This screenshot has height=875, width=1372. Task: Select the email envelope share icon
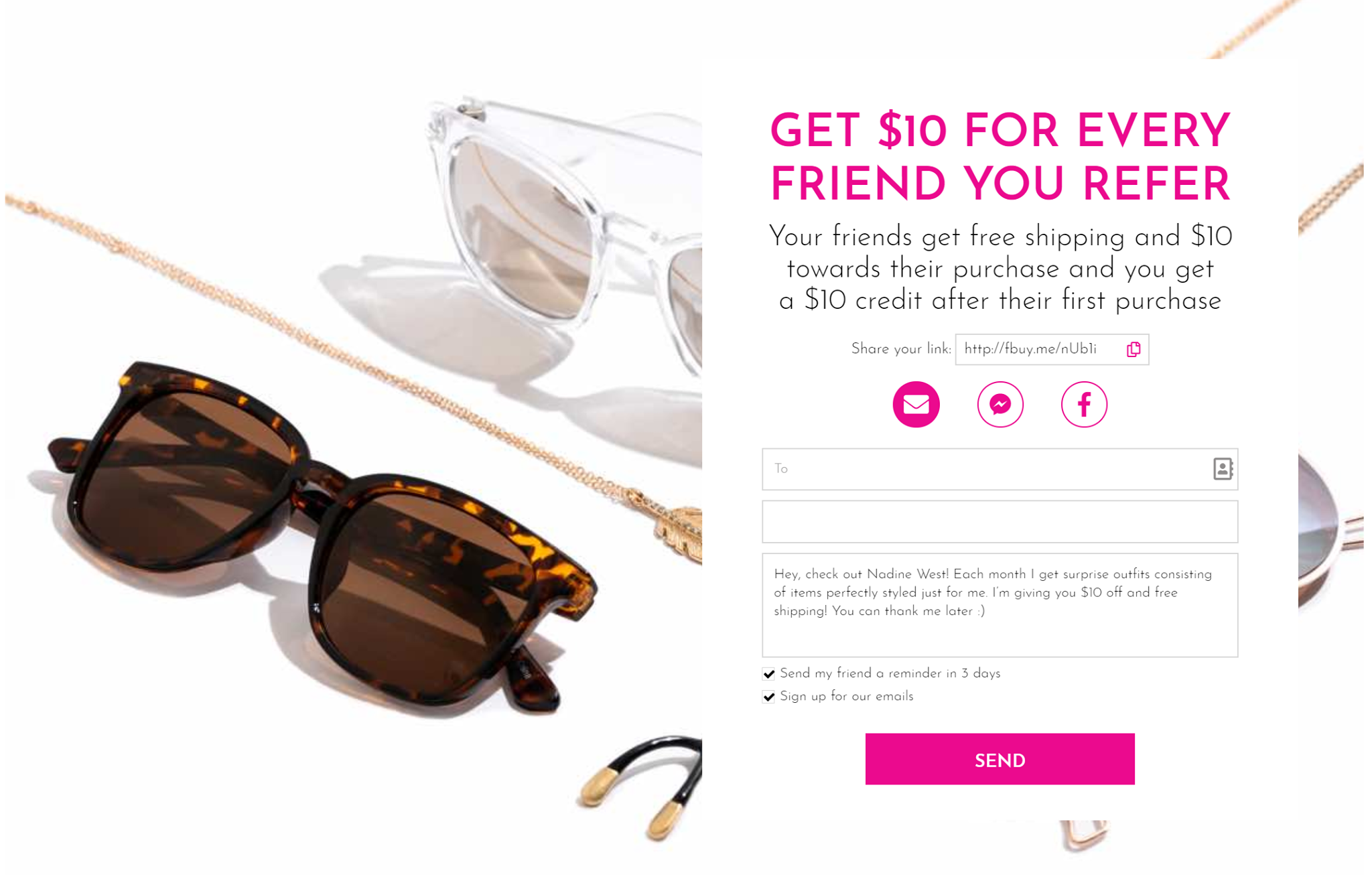(916, 404)
